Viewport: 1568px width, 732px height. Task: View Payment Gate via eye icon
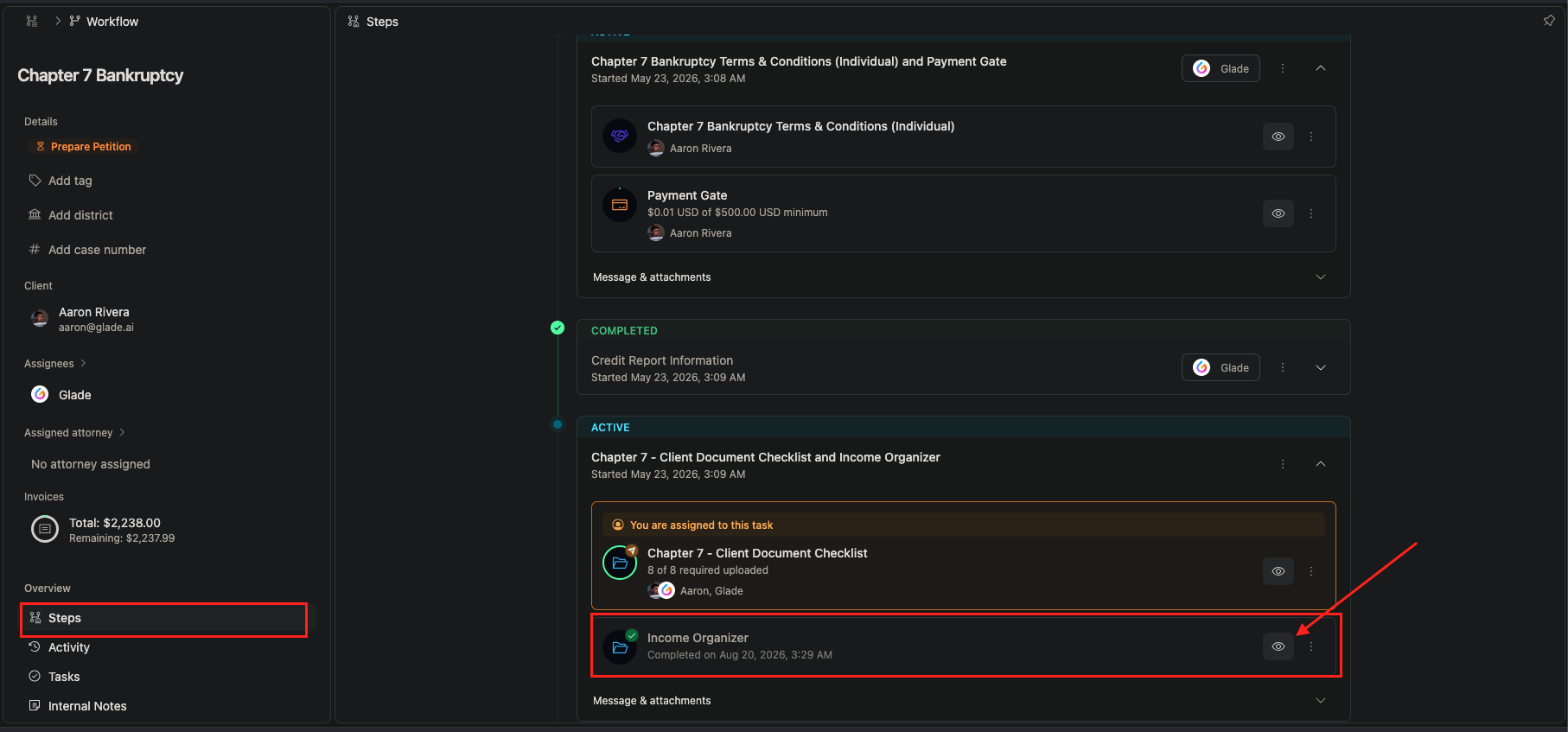point(1278,213)
